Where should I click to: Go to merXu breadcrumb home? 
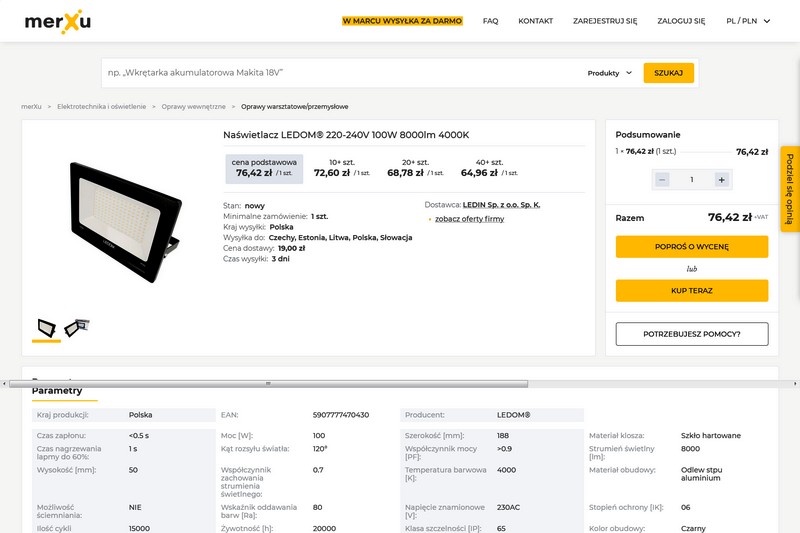(31, 107)
